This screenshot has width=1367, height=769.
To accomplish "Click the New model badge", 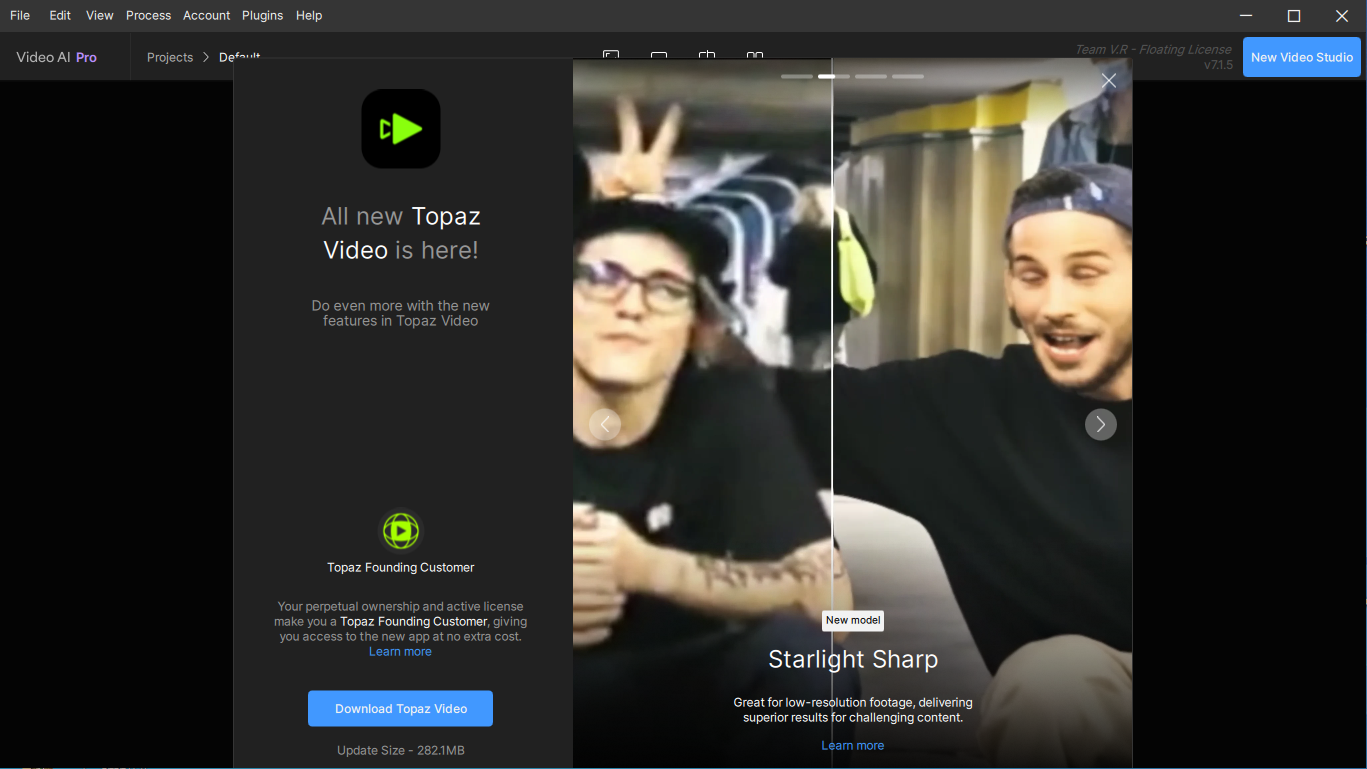I will (x=852, y=620).
